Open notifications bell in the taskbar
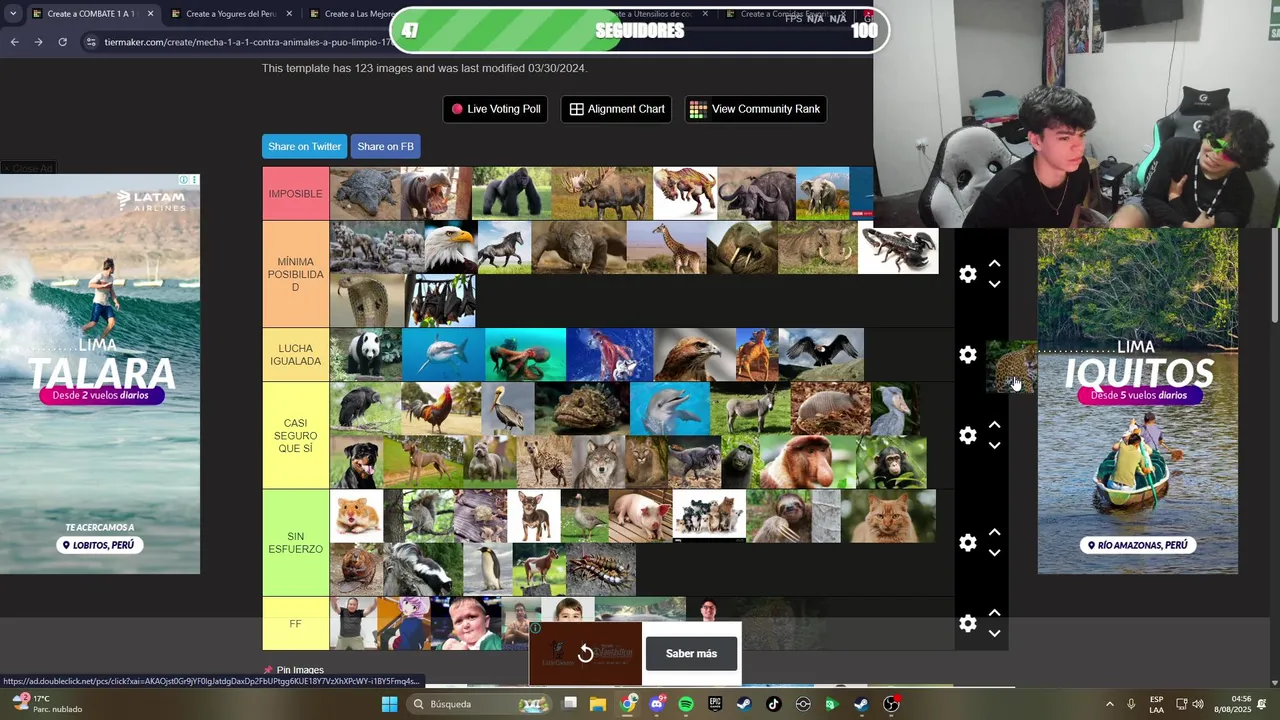The image size is (1280, 720). 1262,704
